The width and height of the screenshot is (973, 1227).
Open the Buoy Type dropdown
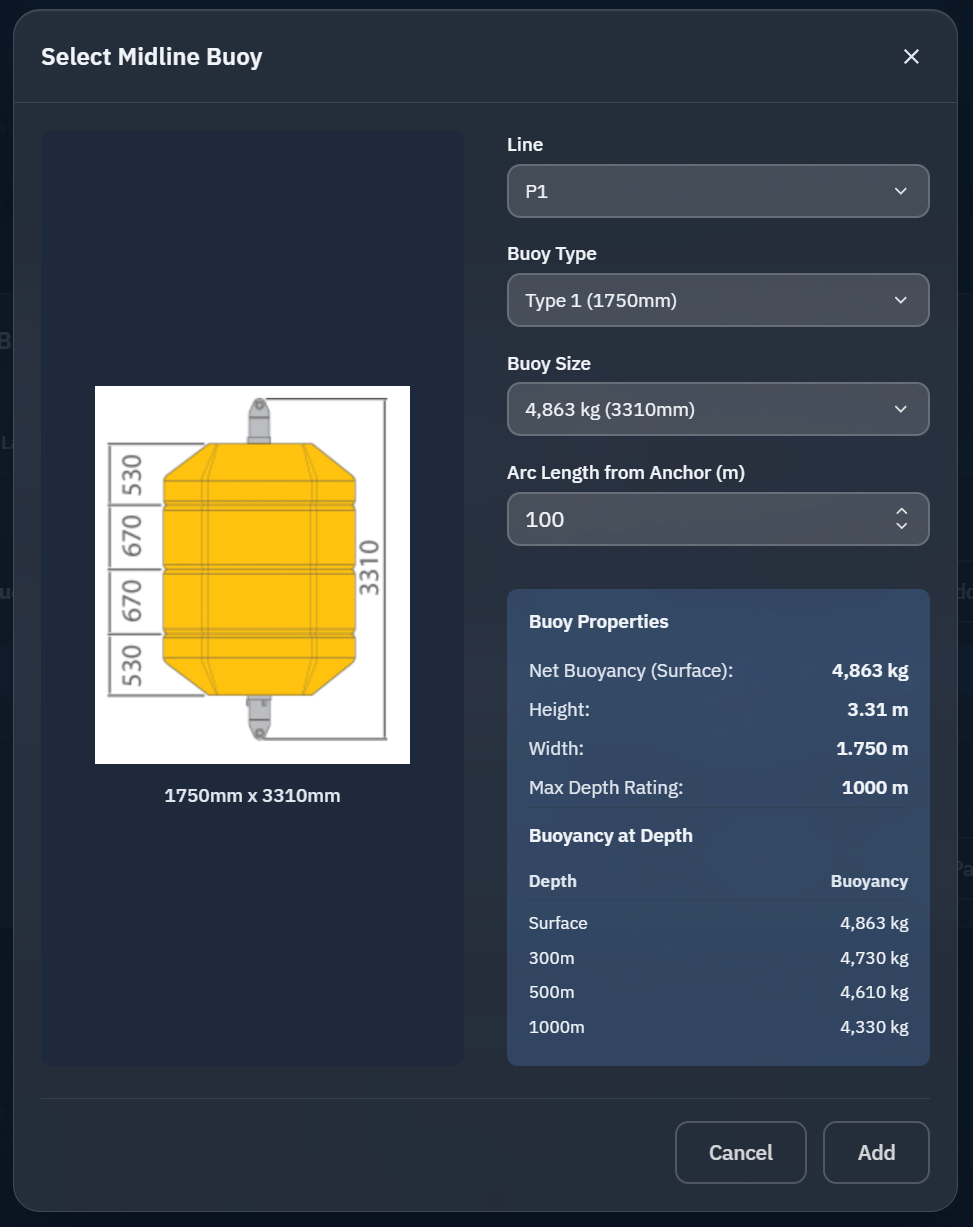(x=718, y=300)
